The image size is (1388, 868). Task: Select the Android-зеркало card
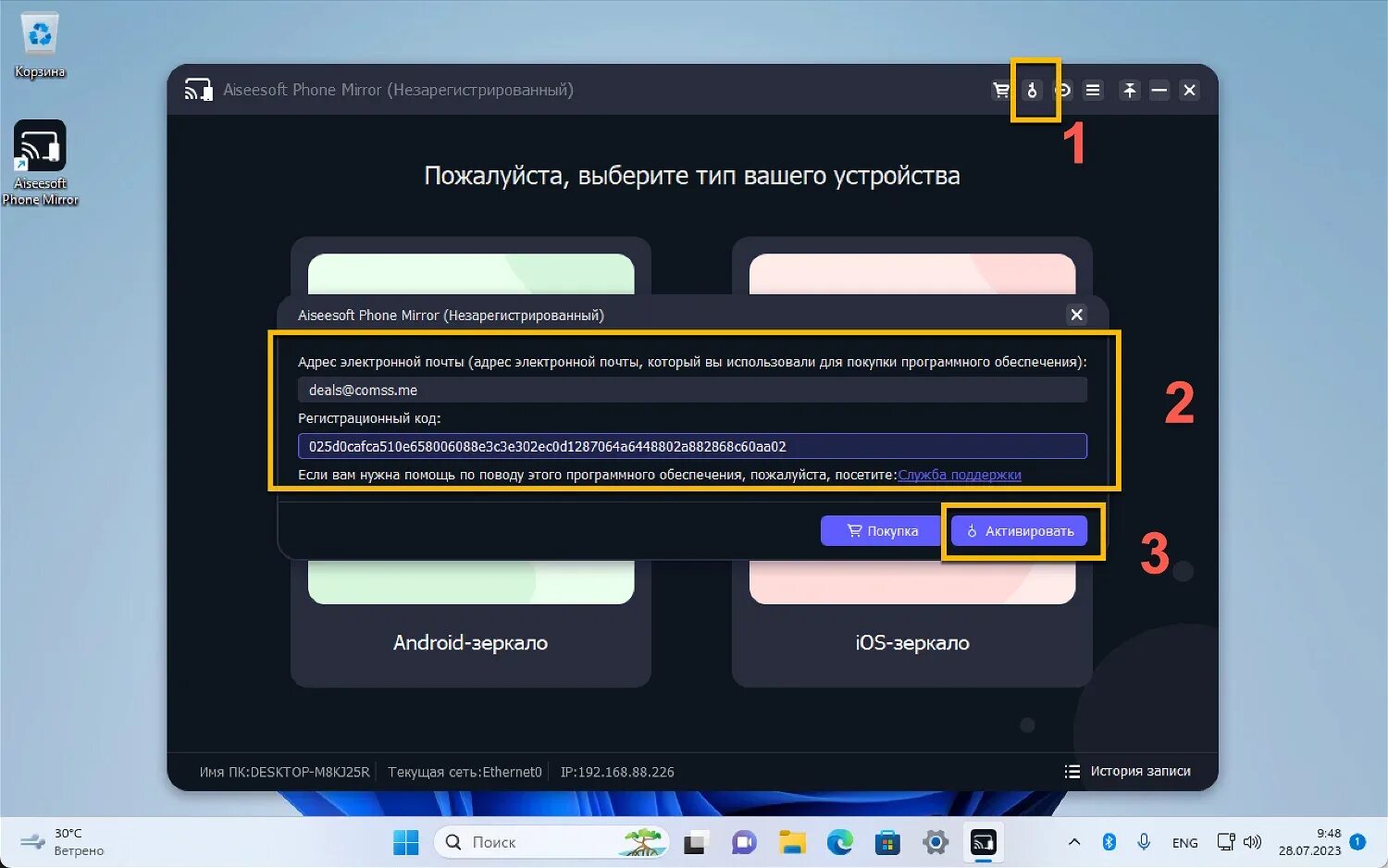point(471,642)
